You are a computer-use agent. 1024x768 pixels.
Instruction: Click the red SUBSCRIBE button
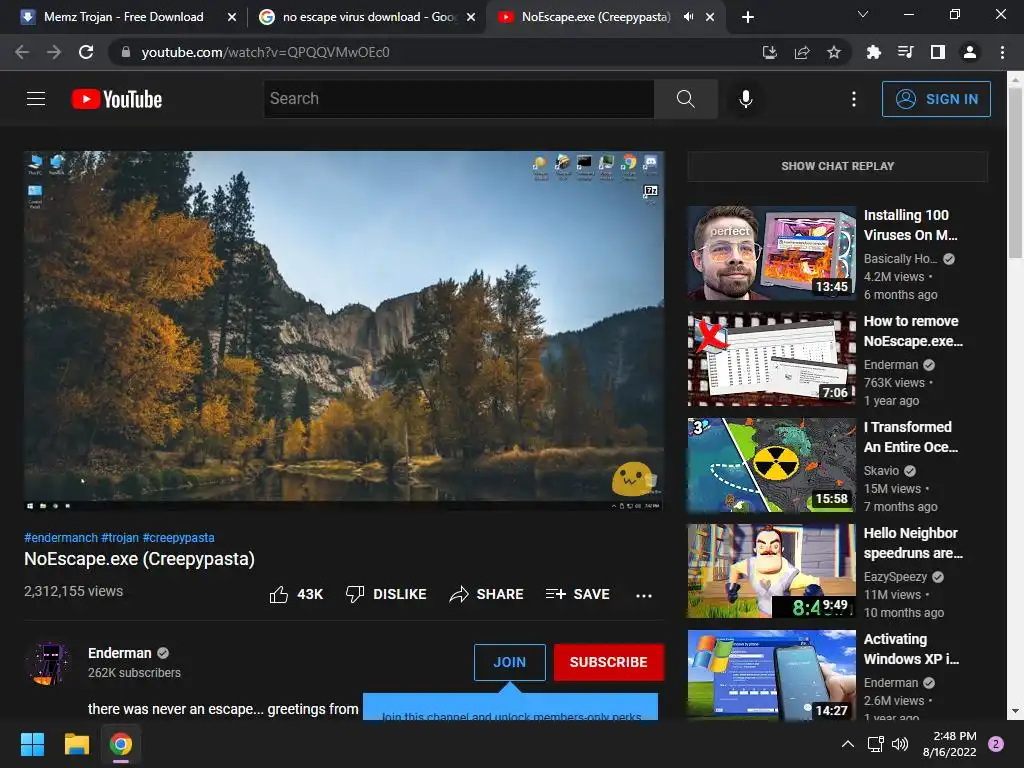pos(609,662)
